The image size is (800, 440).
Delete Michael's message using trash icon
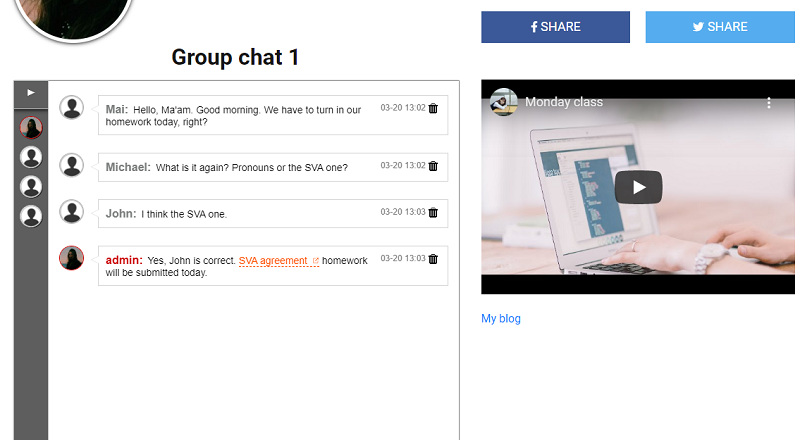coord(433,166)
